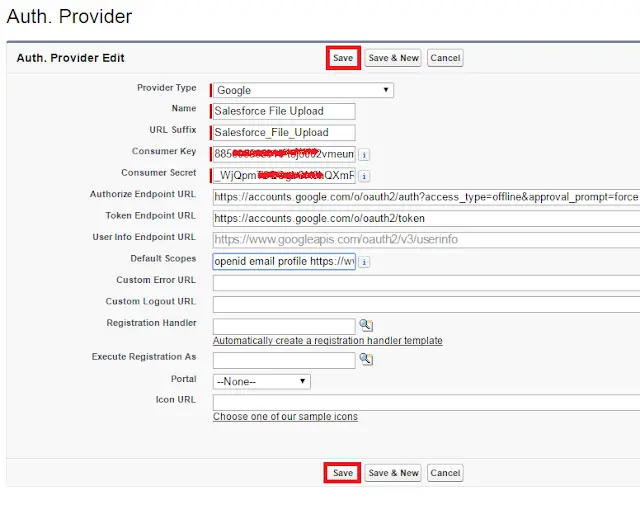Click the Token Endpoint URL field
The image size is (640, 519).
(427, 219)
